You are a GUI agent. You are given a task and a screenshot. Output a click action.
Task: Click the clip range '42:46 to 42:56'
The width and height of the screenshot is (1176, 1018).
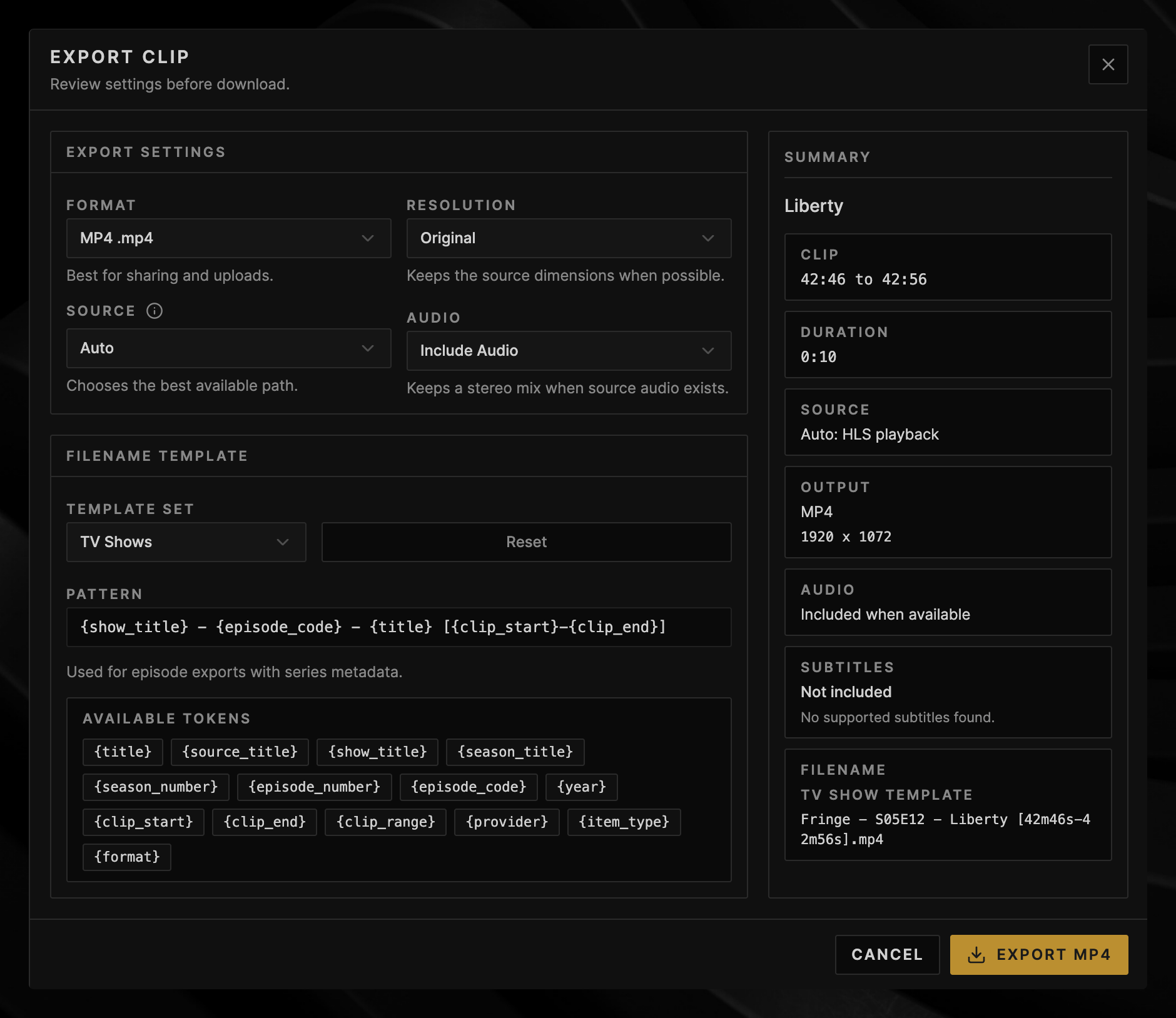863,280
